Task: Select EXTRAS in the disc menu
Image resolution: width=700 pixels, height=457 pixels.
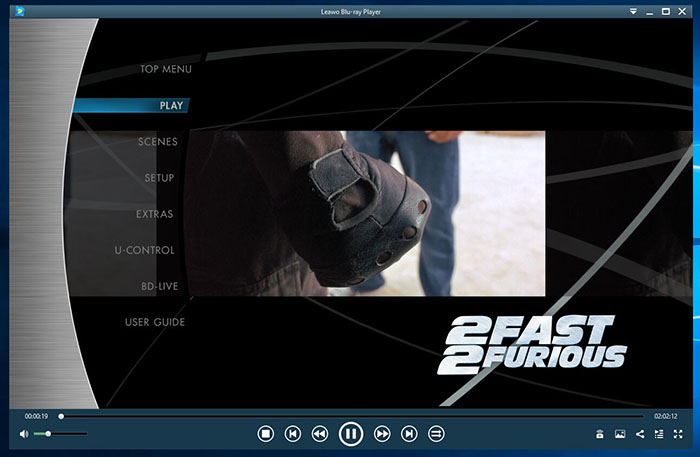Action: coord(154,214)
